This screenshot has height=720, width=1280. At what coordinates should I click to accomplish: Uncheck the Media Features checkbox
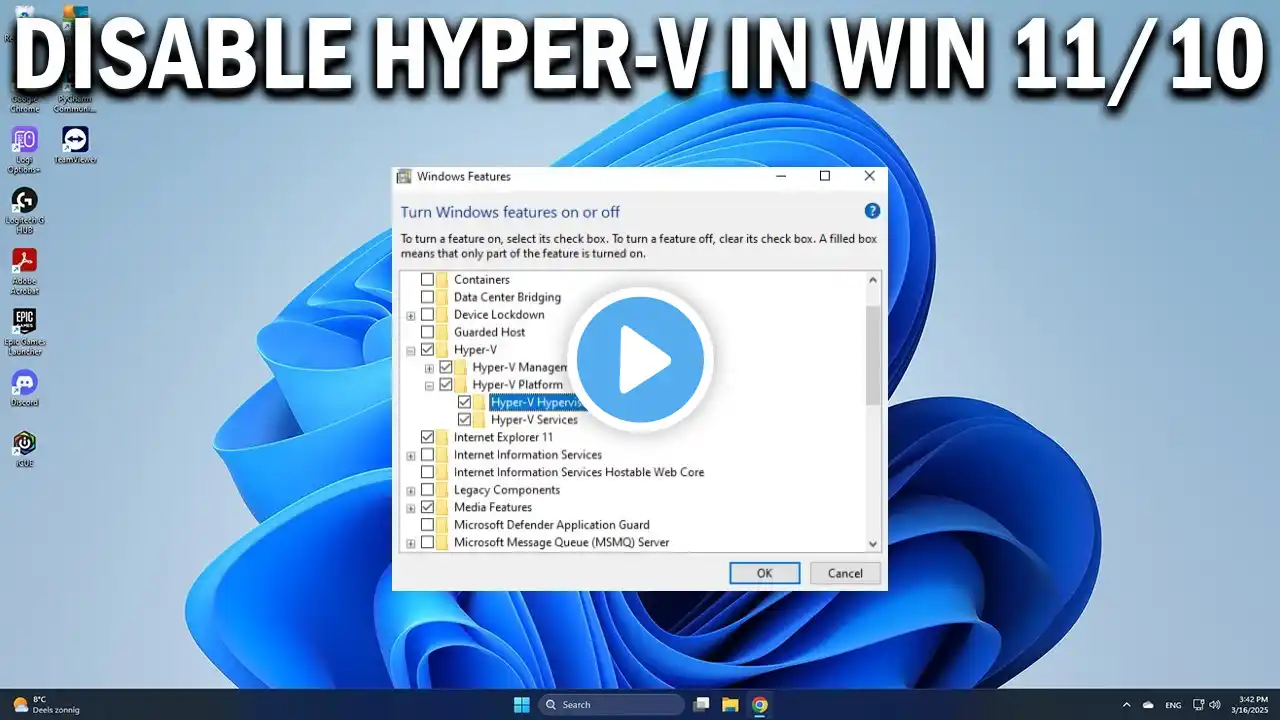428,507
